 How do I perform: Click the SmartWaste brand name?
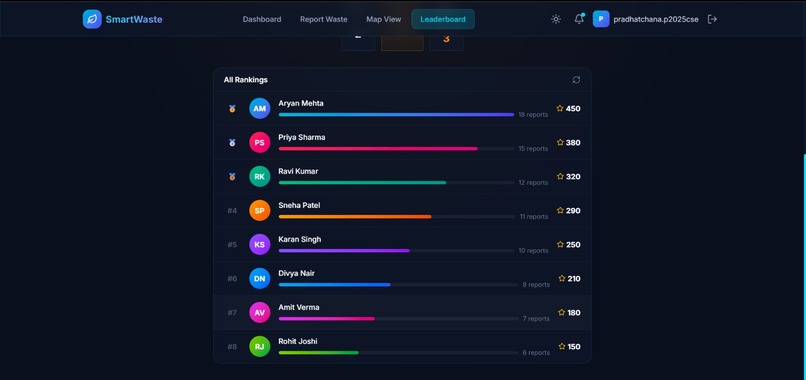tap(134, 20)
